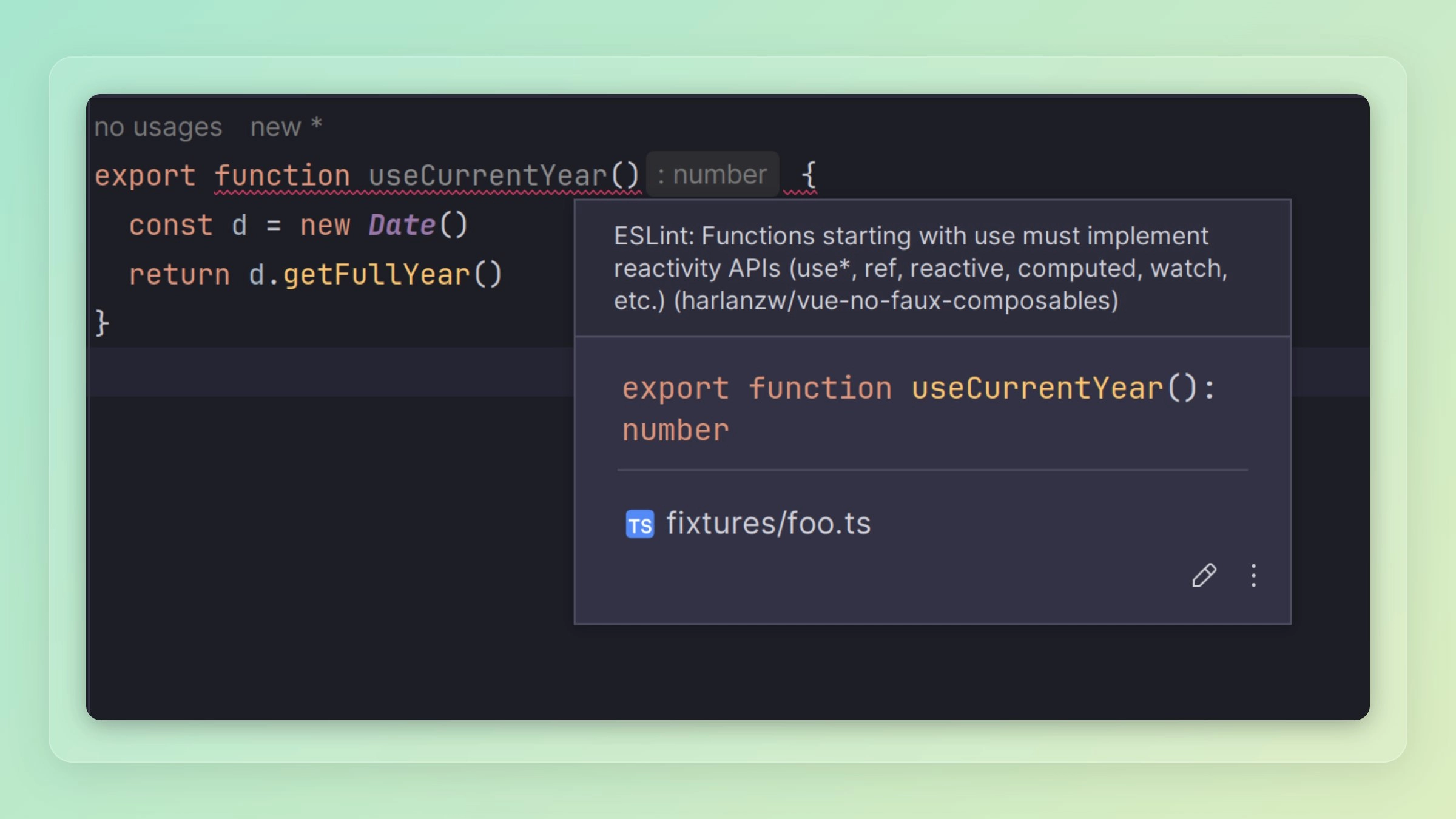Click the 'return' keyword in the code
The height and width of the screenshot is (819, 1456).
[180, 275]
